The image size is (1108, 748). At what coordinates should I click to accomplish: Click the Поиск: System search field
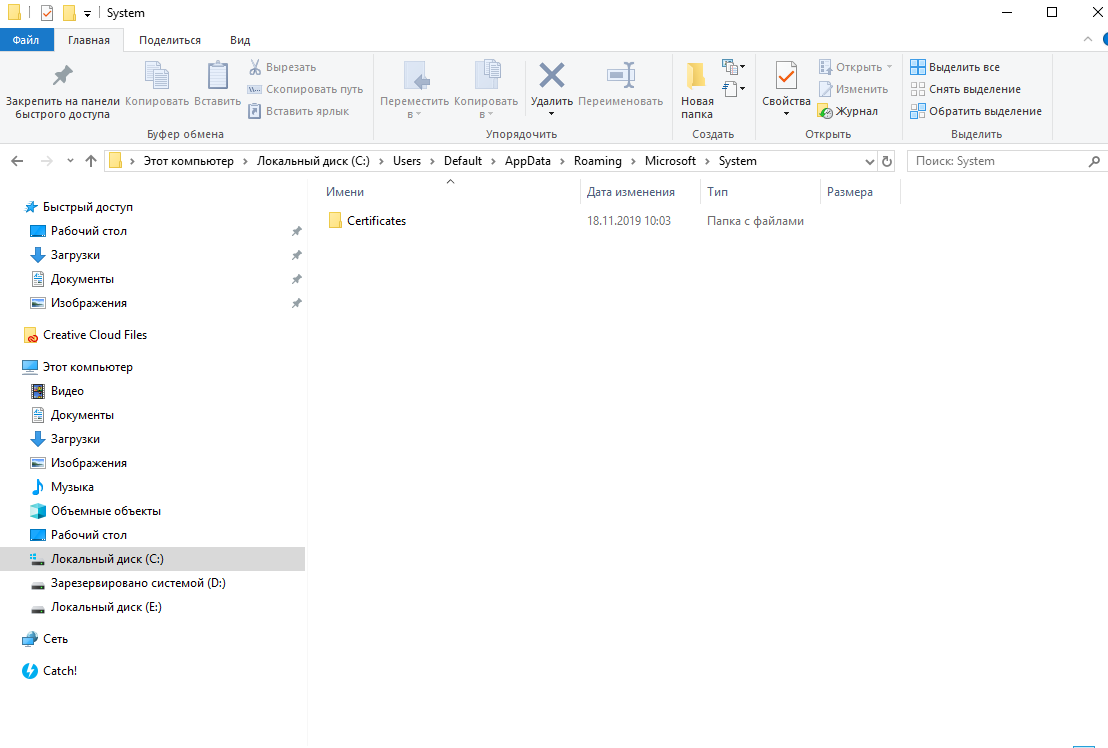click(x=995, y=161)
